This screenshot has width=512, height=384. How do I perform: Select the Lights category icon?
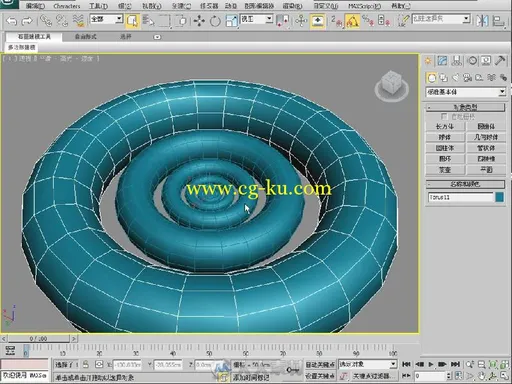tap(455, 78)
